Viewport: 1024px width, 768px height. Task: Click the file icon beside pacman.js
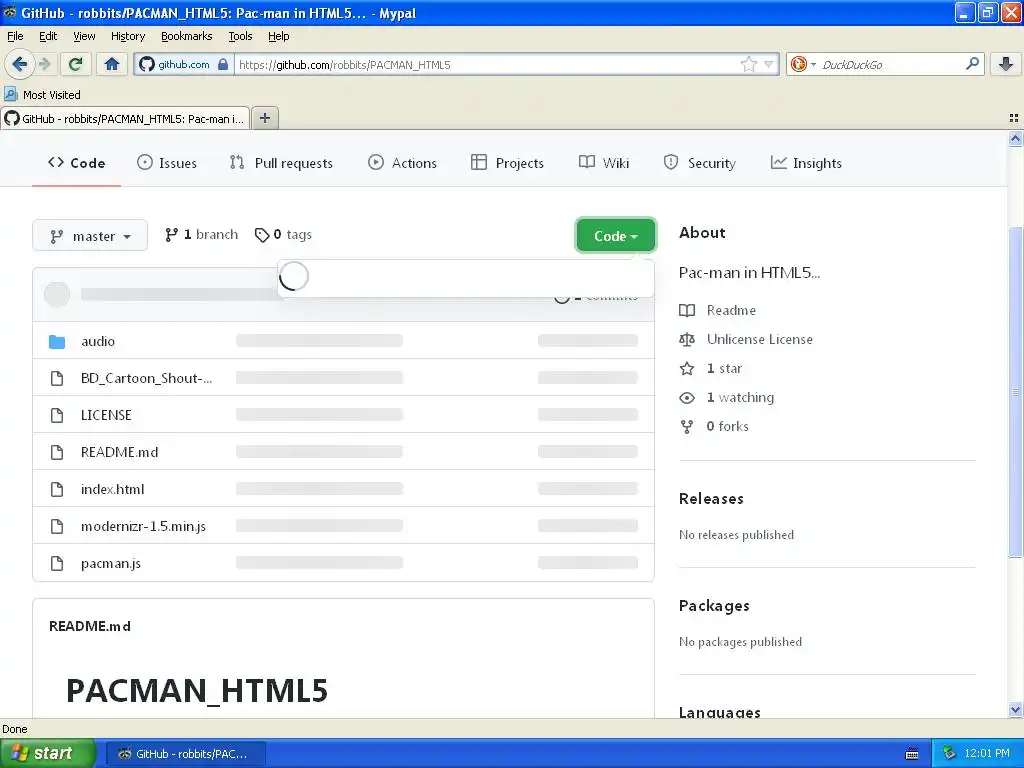57,563
